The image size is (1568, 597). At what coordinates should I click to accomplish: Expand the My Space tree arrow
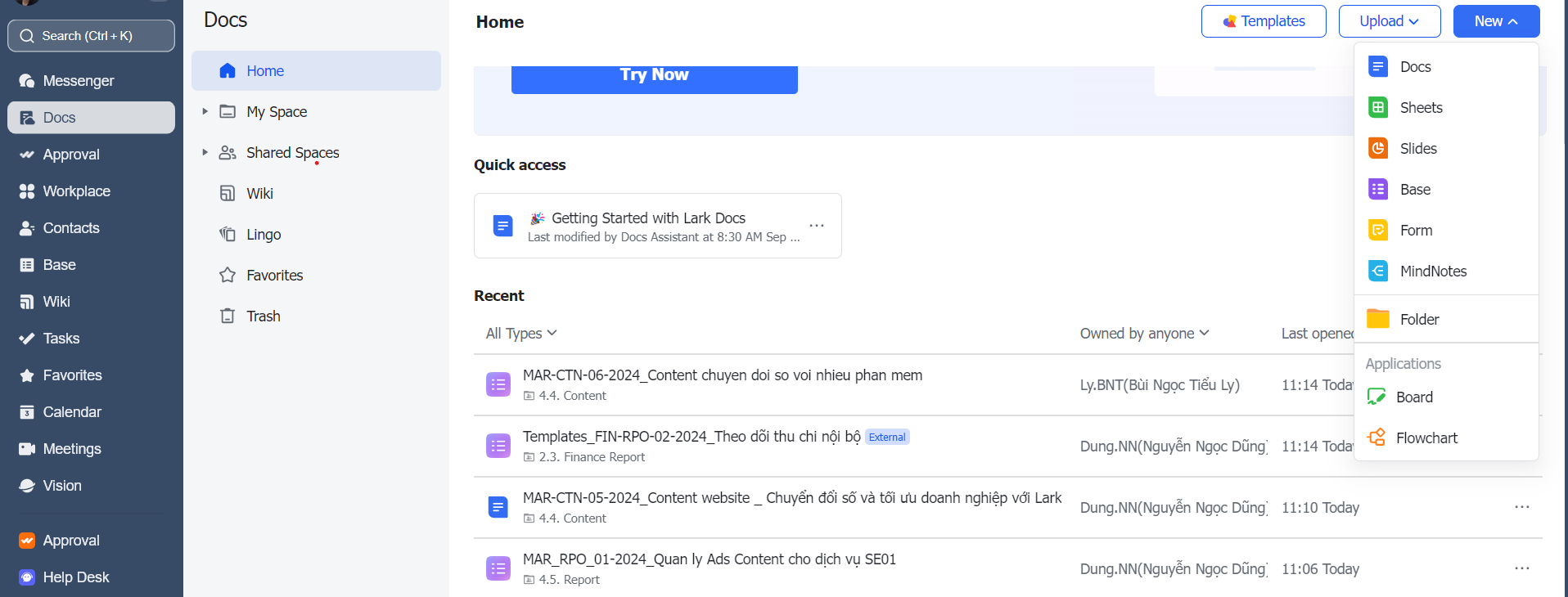205,111
